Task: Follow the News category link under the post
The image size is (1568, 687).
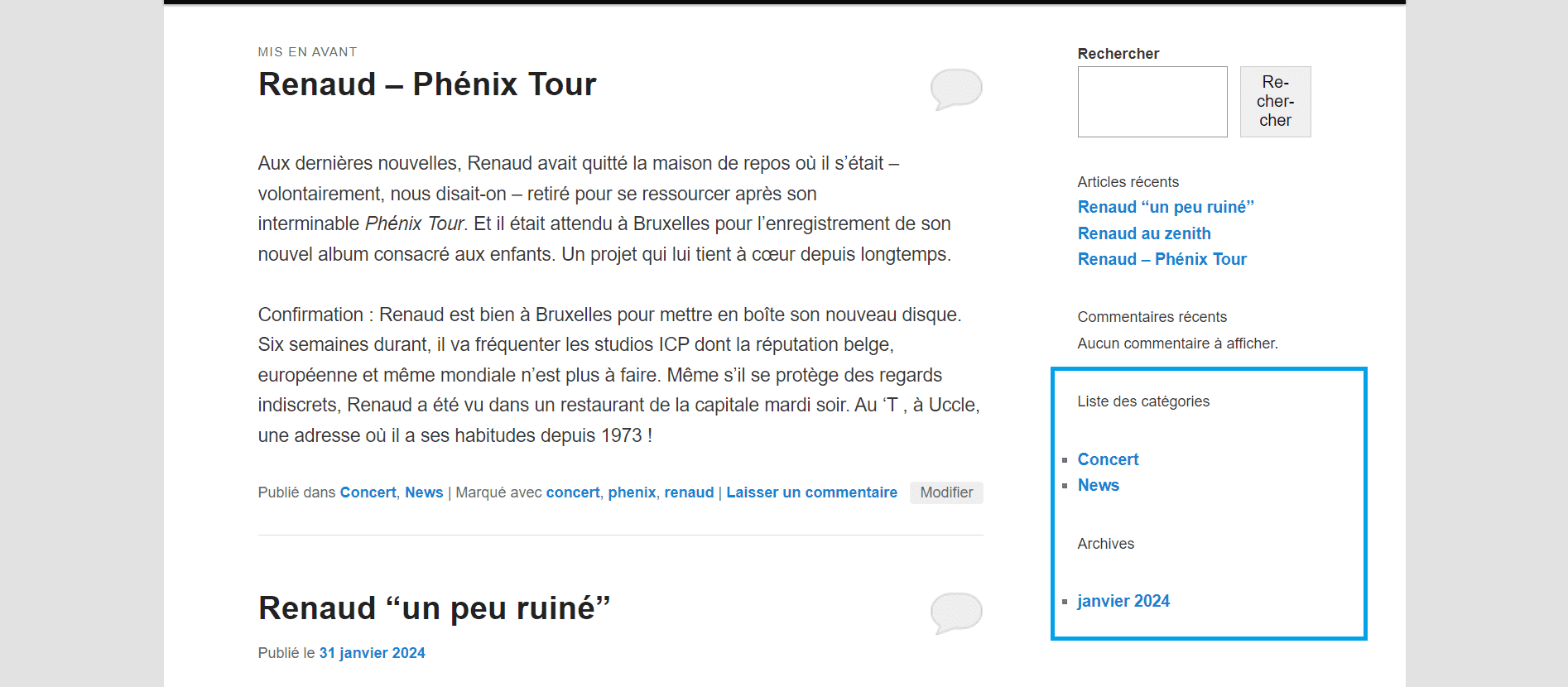Action: pyautogui.click(x=424, y=492)
